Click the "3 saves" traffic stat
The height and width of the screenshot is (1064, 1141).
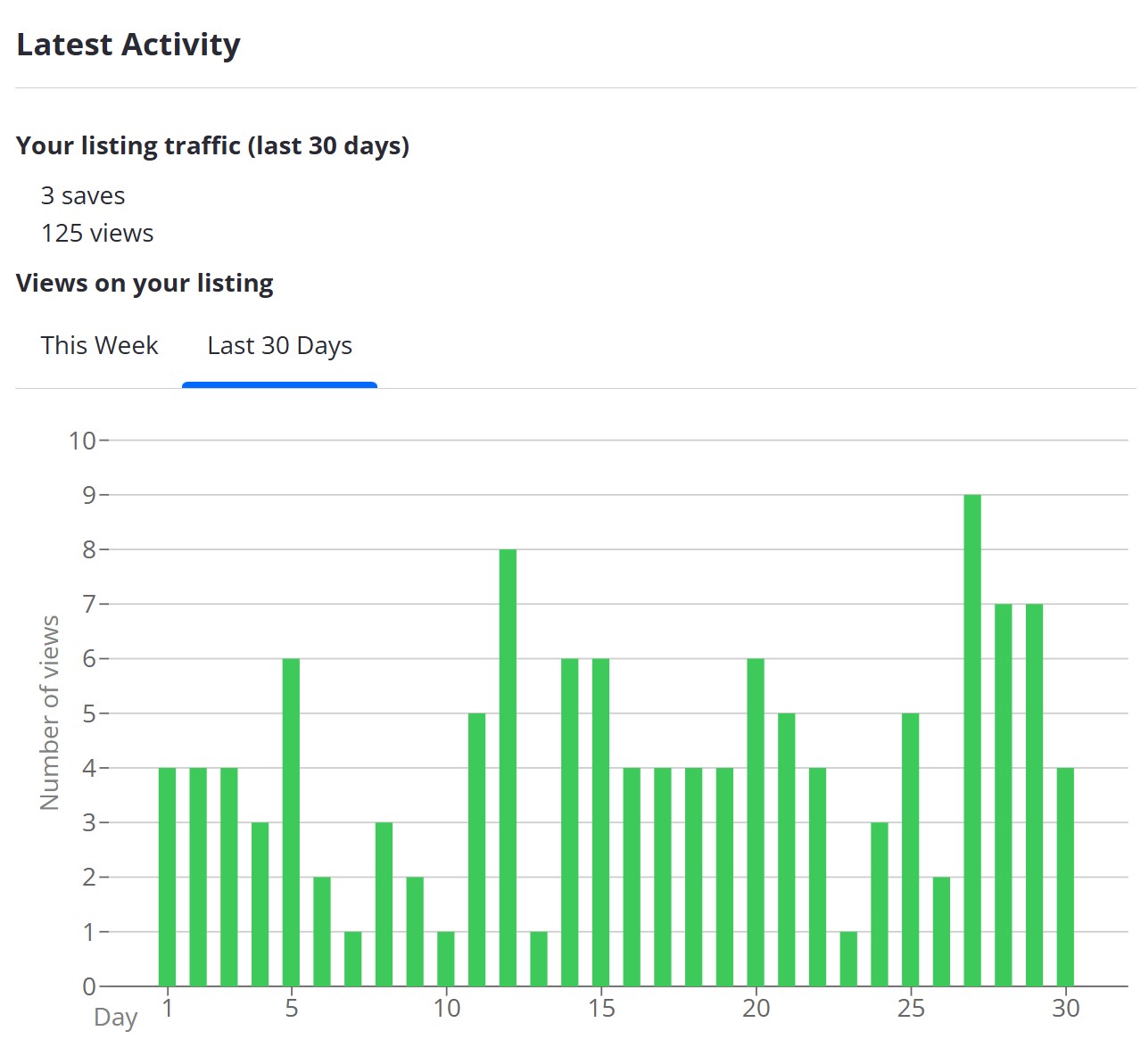point(83,196)
